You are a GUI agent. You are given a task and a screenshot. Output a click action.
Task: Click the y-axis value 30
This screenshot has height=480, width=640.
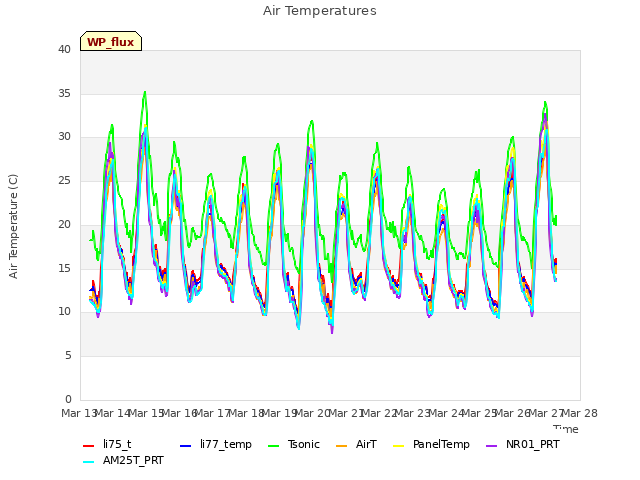64,136
